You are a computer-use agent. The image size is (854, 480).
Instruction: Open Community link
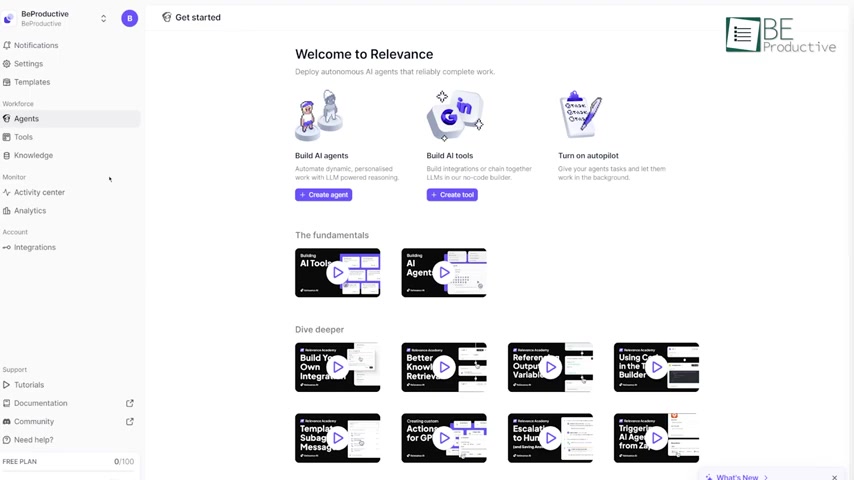pyautogui.click(x=34, y=422)
